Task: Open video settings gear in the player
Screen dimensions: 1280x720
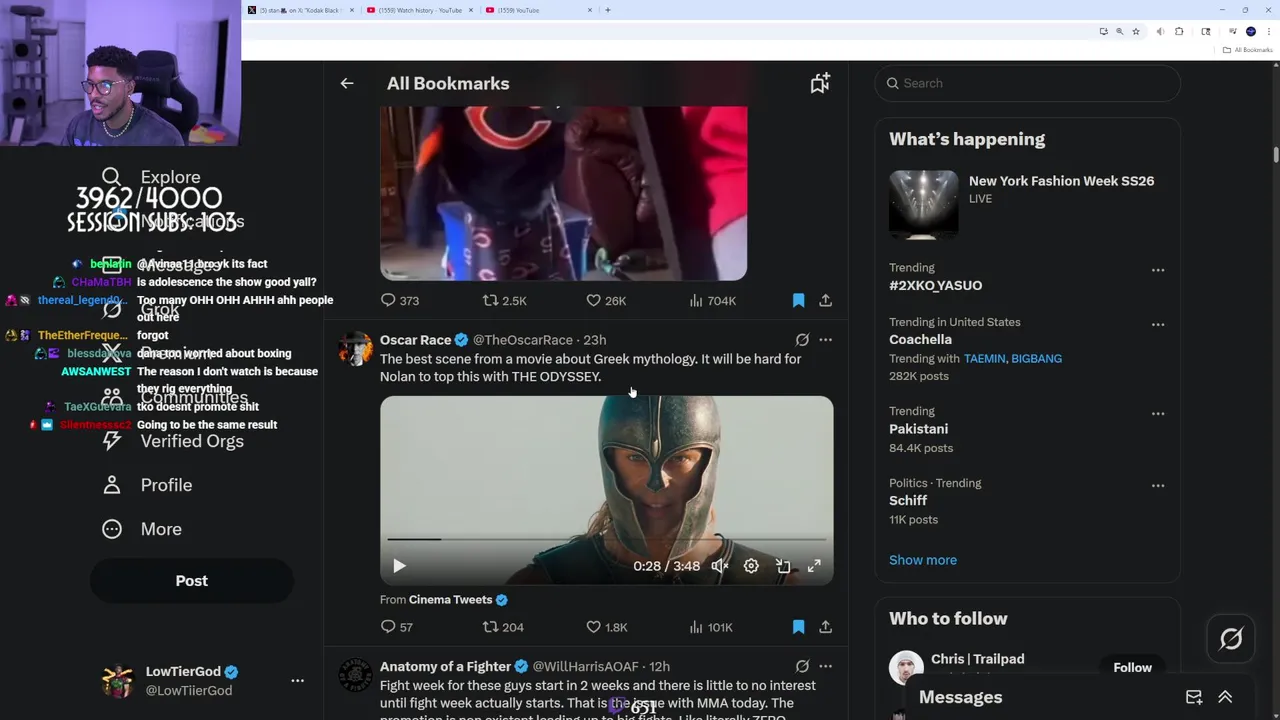Action: (x=751, y=566)
